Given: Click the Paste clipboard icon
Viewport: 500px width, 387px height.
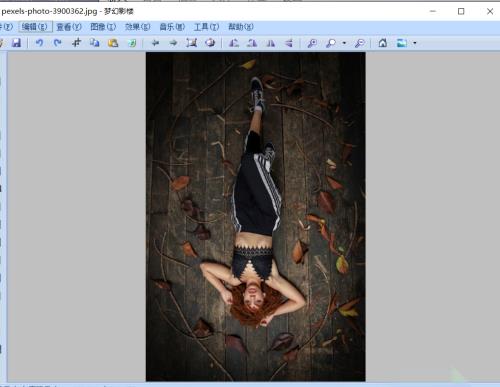Looking at the screenshot, I should [113, 43].
